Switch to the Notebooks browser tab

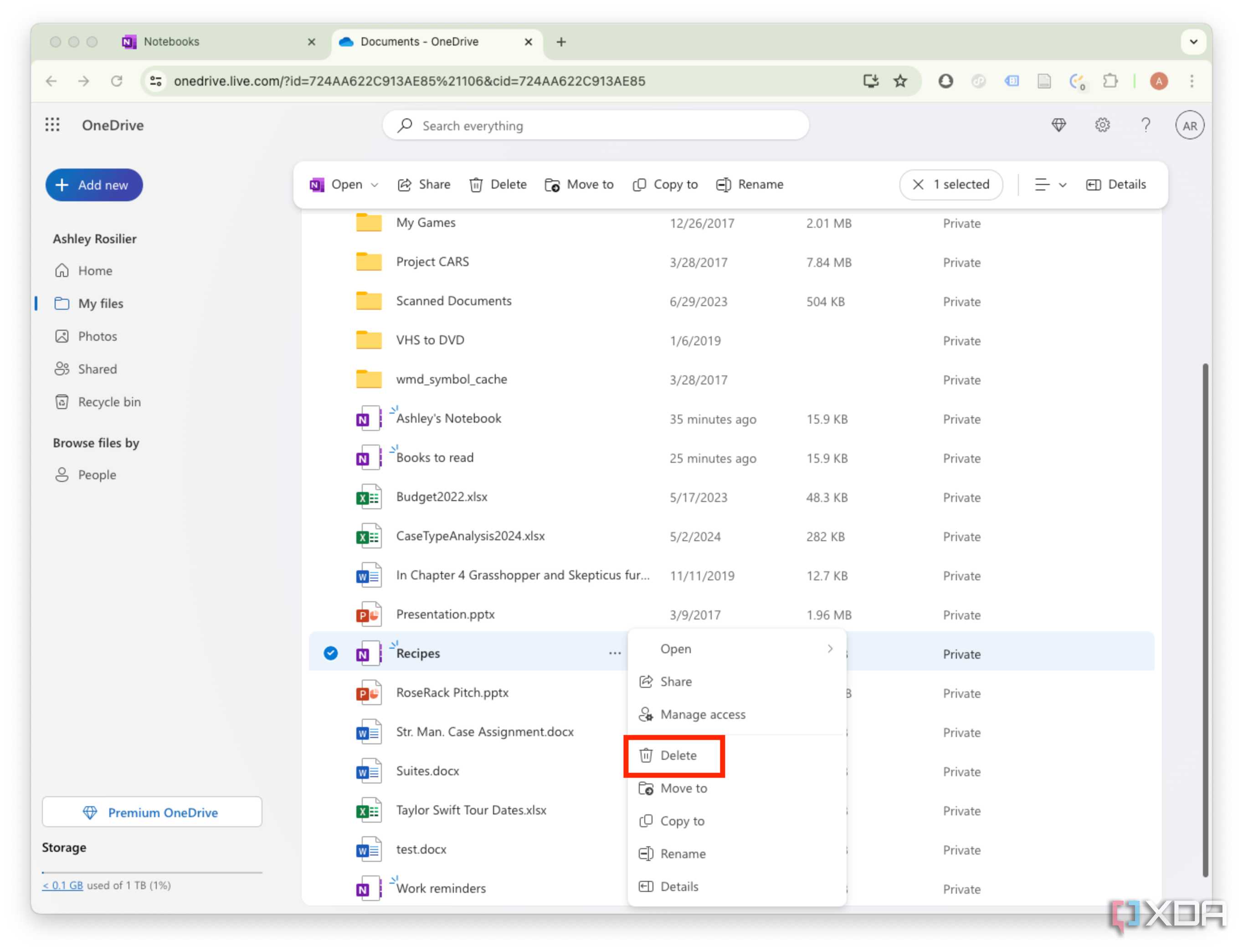[171, 41]
